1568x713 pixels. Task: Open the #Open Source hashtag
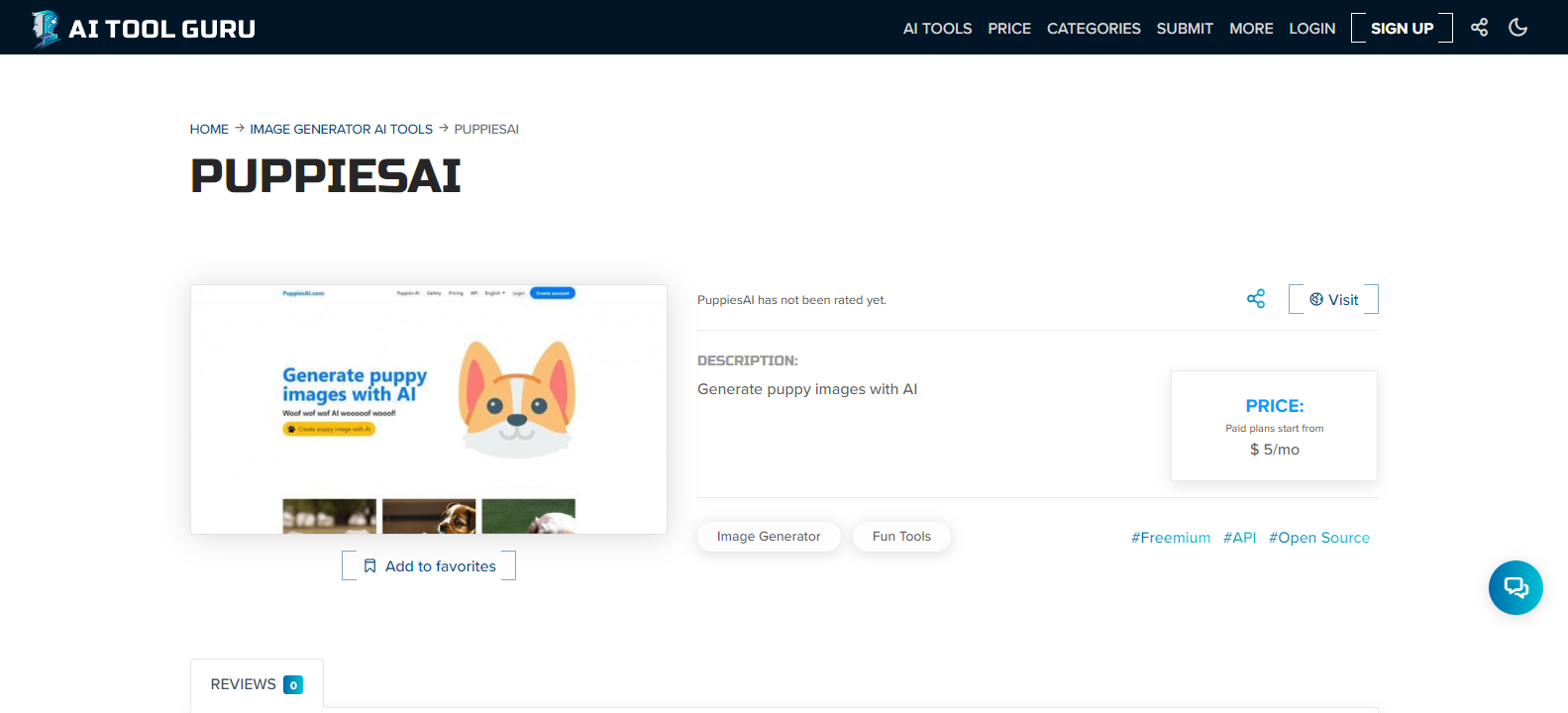pos(1319,538)
